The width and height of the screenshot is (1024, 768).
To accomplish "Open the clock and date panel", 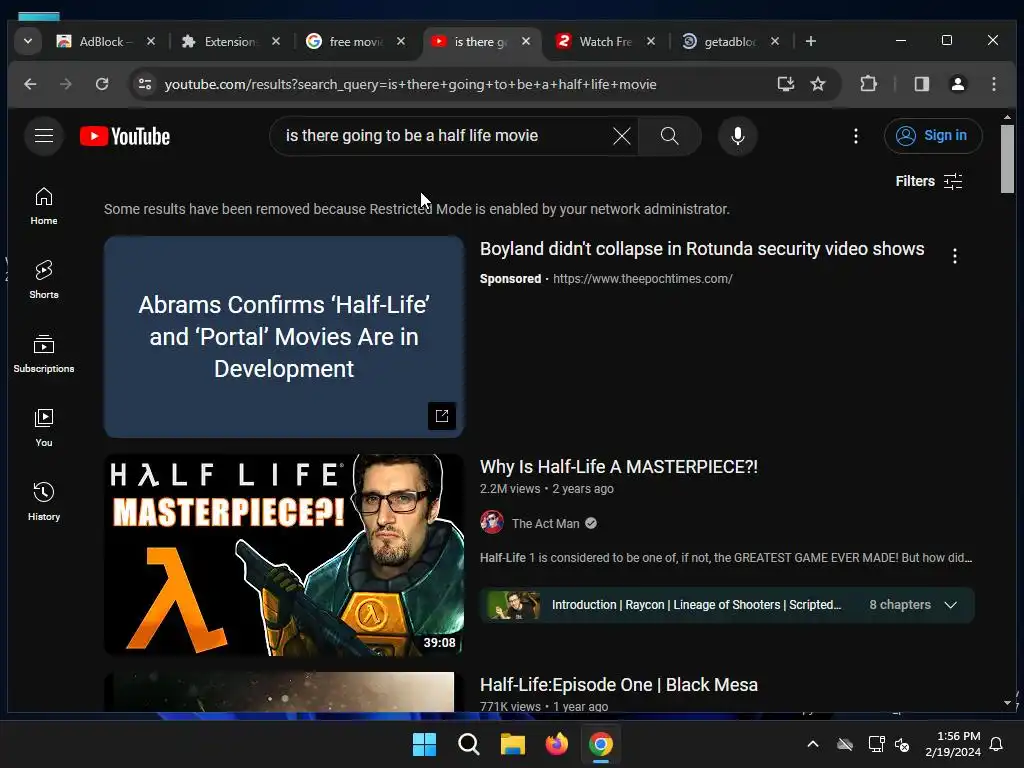I will click(x=953, y=744).
